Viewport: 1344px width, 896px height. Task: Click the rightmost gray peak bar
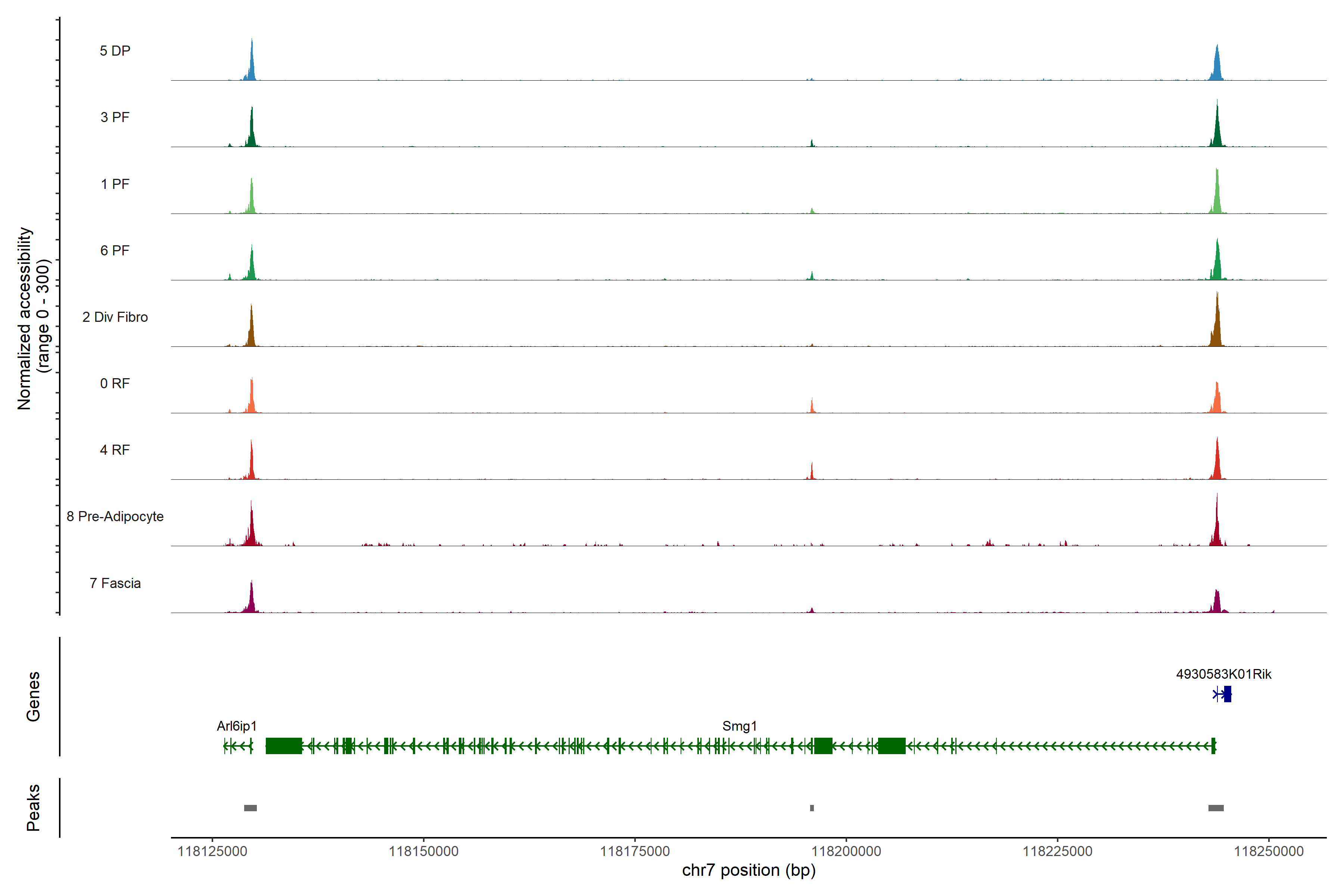pos(1216,808)
